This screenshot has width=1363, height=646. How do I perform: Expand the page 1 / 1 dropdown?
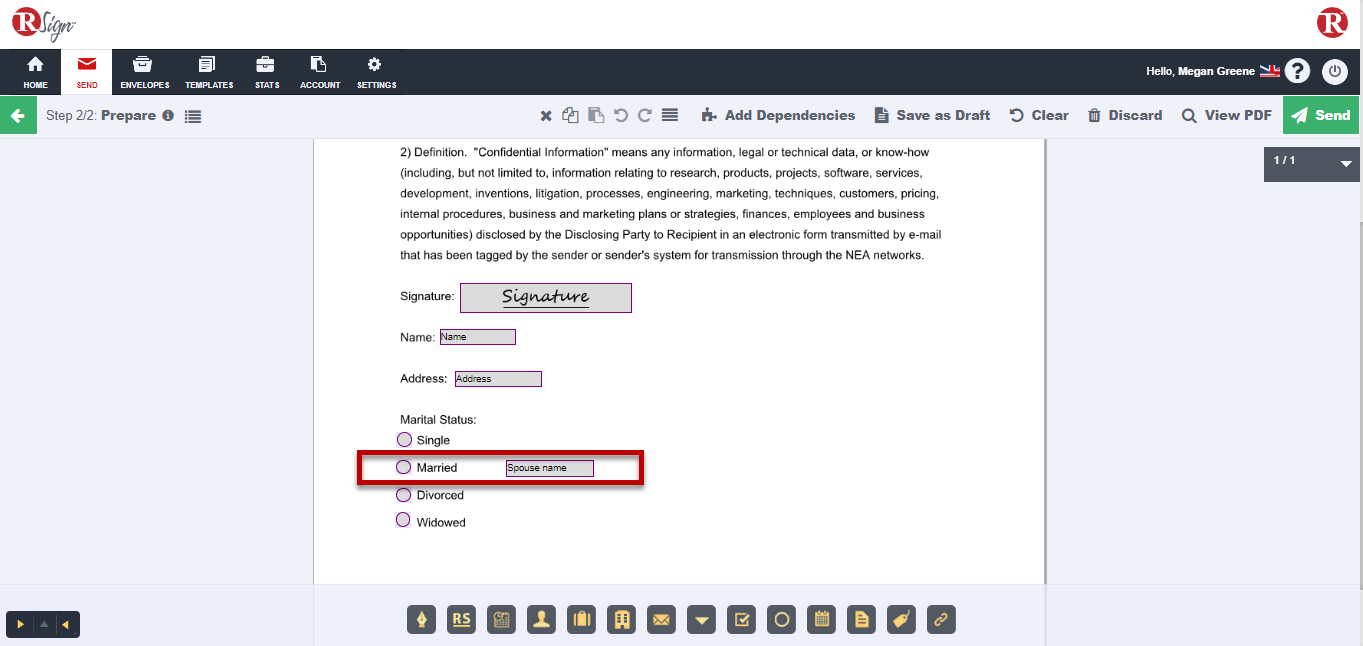click(1345, 163)
